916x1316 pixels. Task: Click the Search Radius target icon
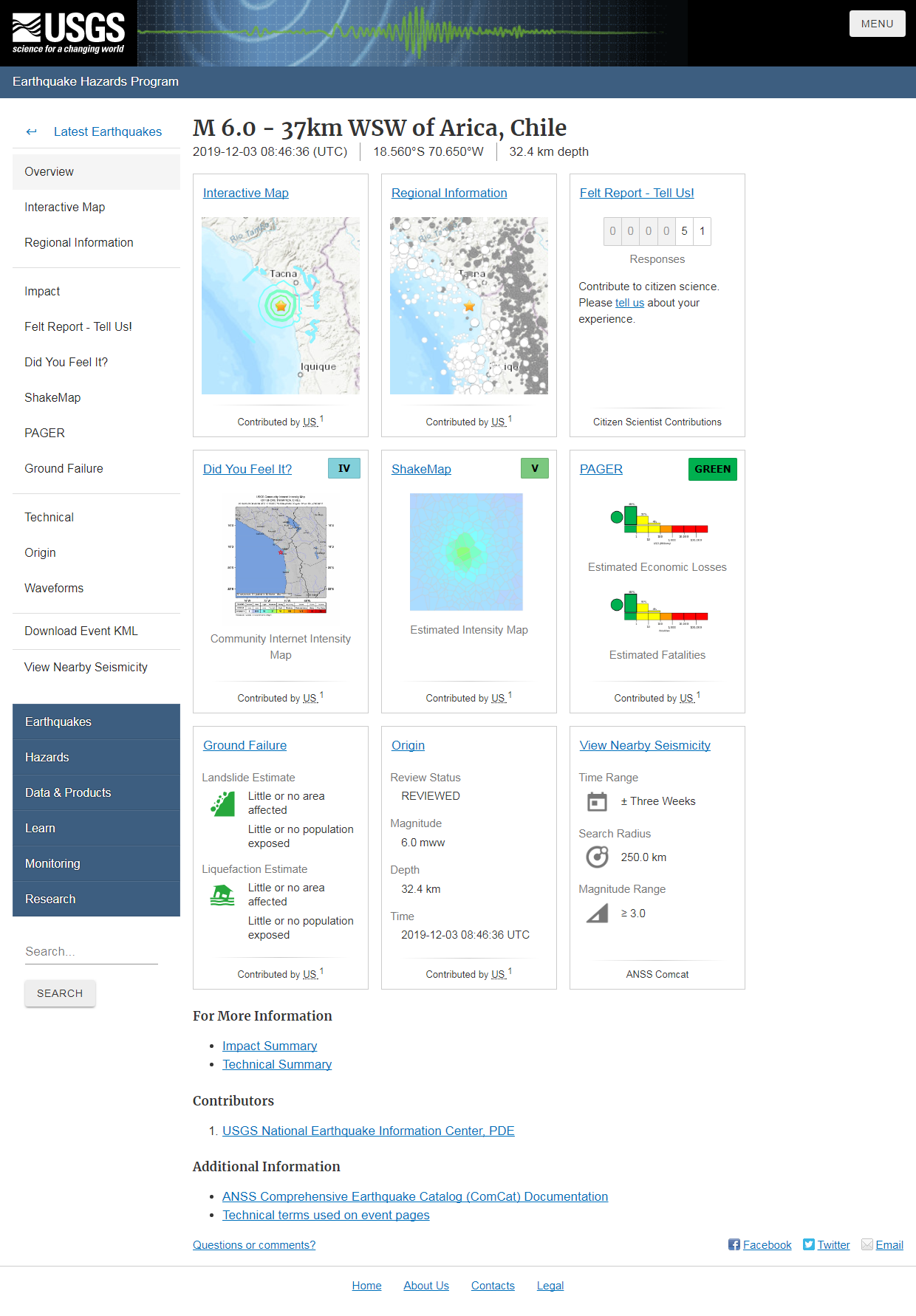coord(597,857)
